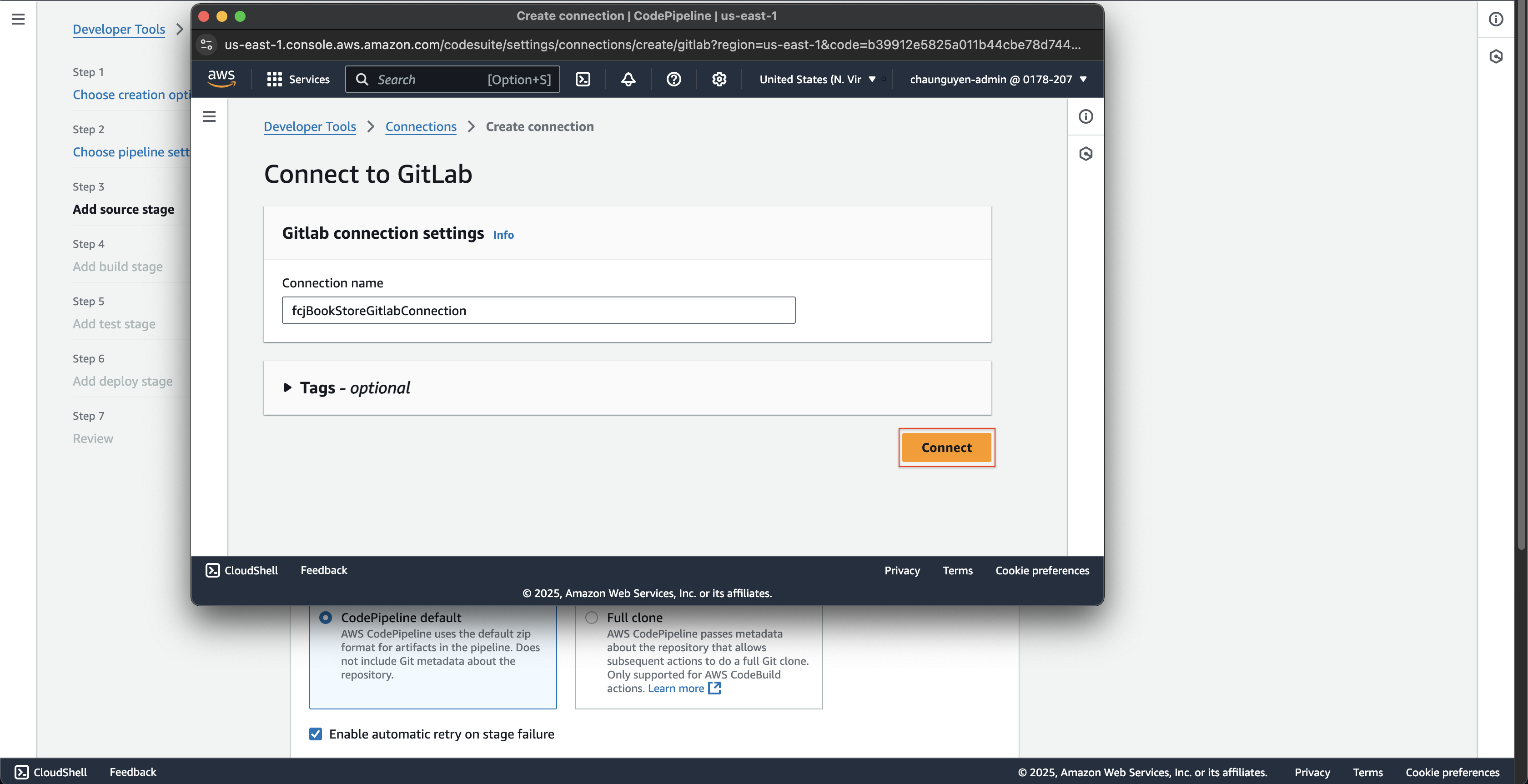This screenshot has height=784, width=1528.
Task: Click the Info link next to Gitlab connection settings
Action: (504, 234)
